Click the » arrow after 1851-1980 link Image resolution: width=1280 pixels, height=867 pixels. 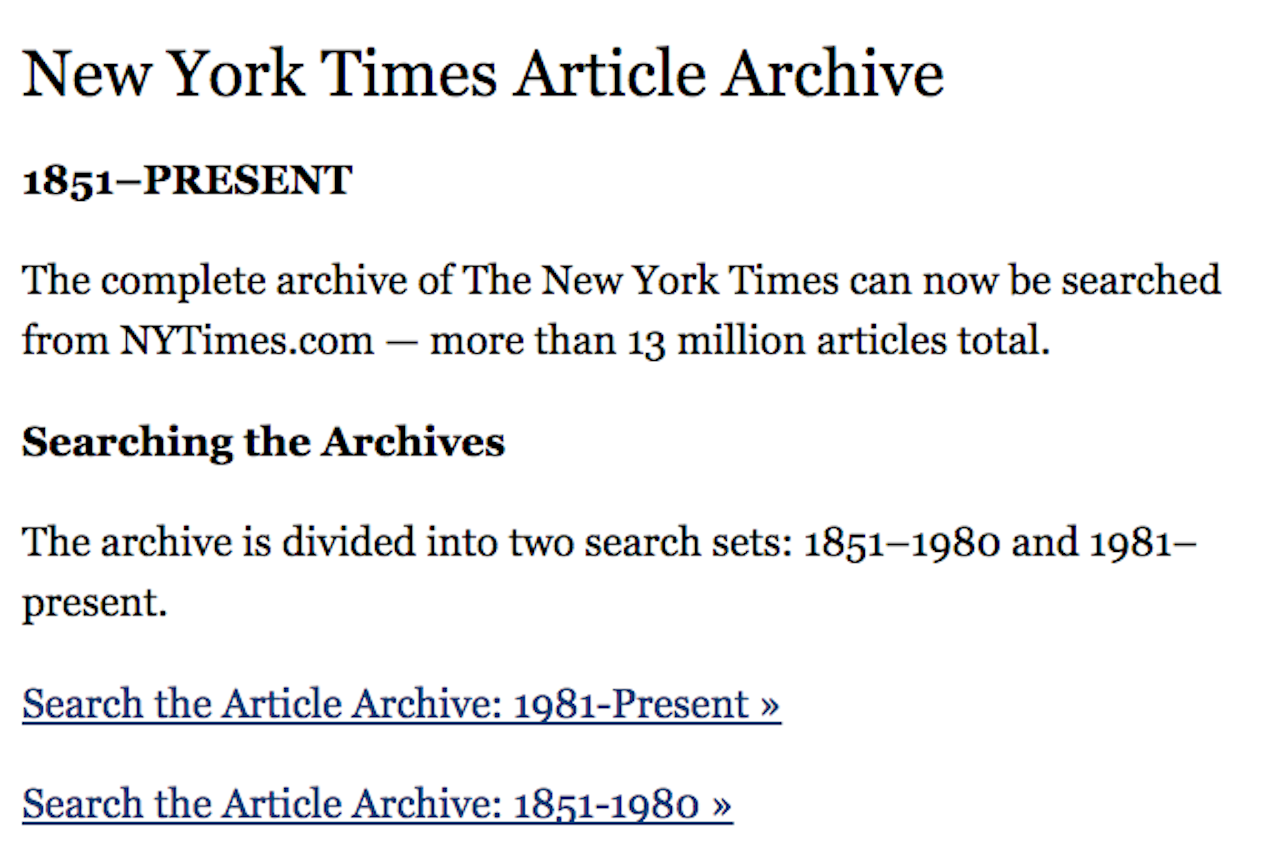pyautogui.click(x=721, y=804)
